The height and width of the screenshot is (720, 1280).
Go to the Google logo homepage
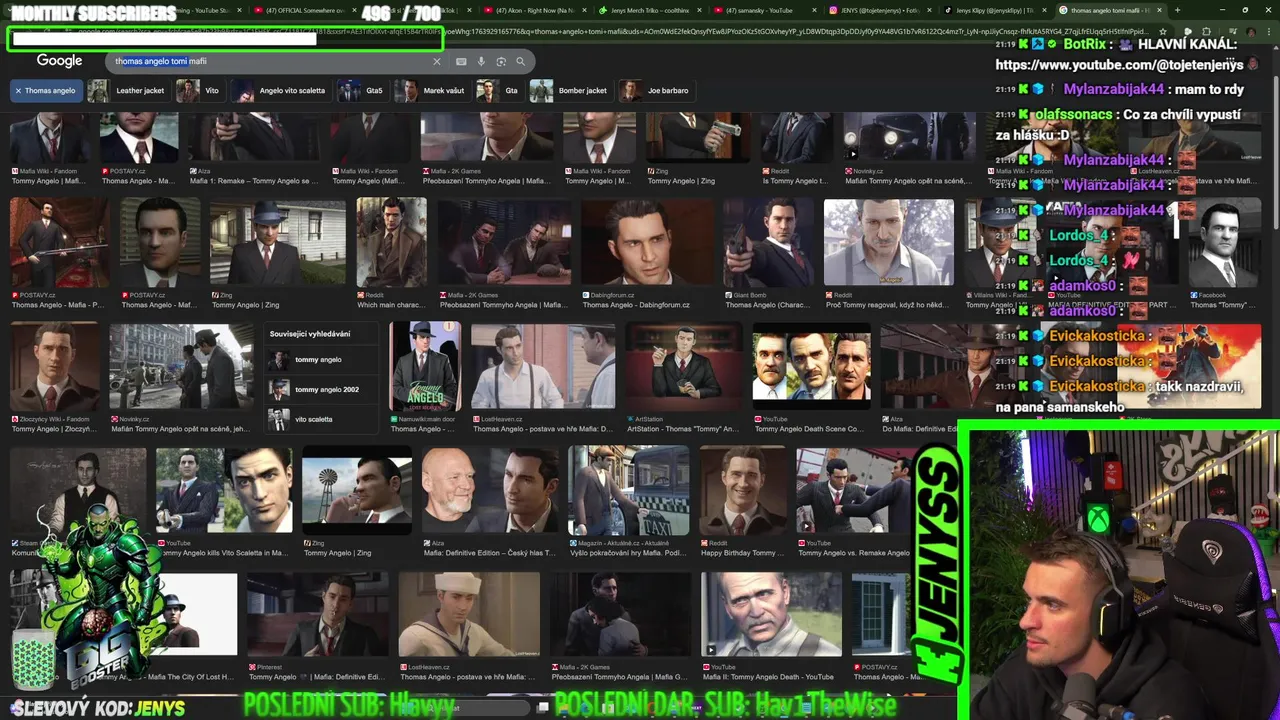59,61
